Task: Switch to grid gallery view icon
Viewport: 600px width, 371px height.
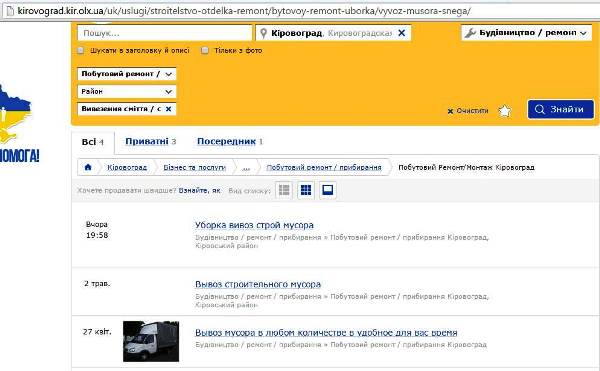Action: pyautogui.click(x=306, y=190)
